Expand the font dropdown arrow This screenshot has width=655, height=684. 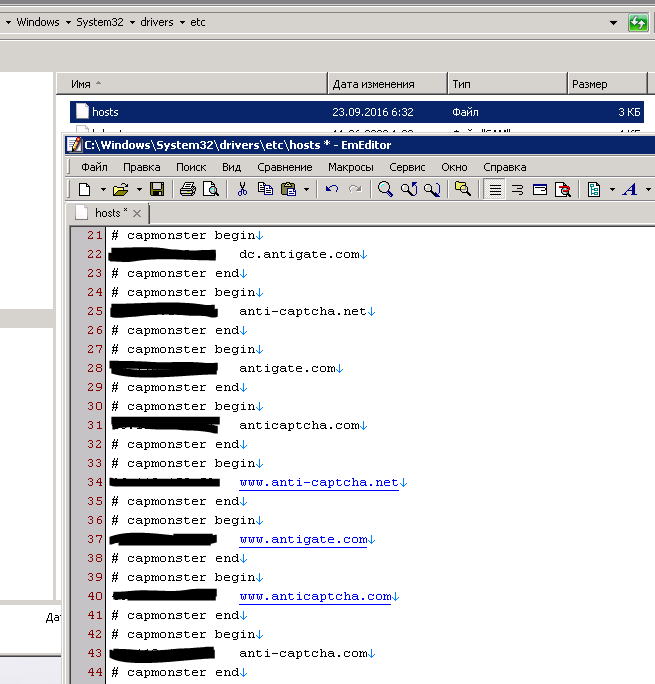coord(648,190)
